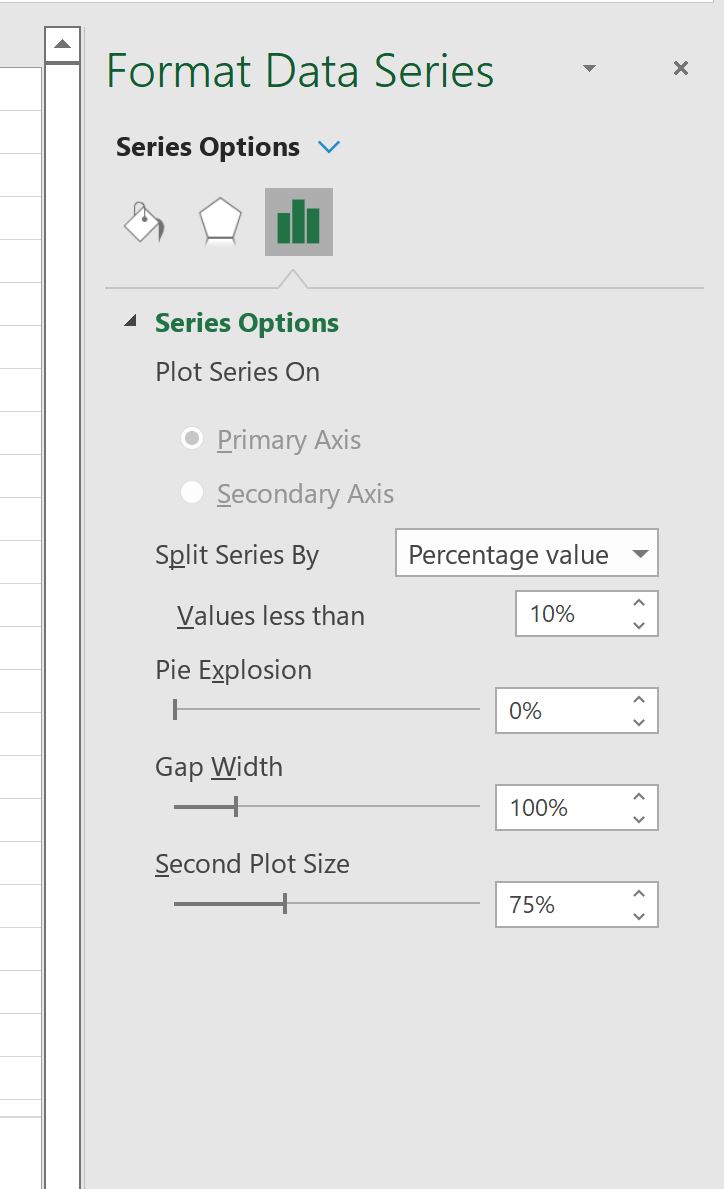Open the Effects pentagon tab

click(220, 222)
